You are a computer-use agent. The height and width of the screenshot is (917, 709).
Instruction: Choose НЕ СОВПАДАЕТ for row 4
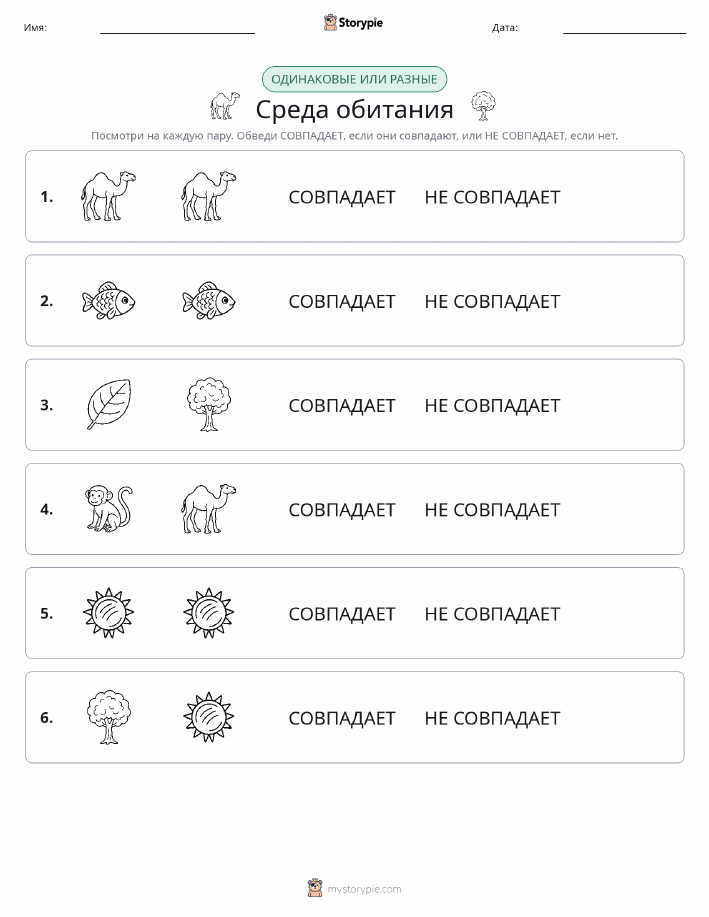point(492,509)
